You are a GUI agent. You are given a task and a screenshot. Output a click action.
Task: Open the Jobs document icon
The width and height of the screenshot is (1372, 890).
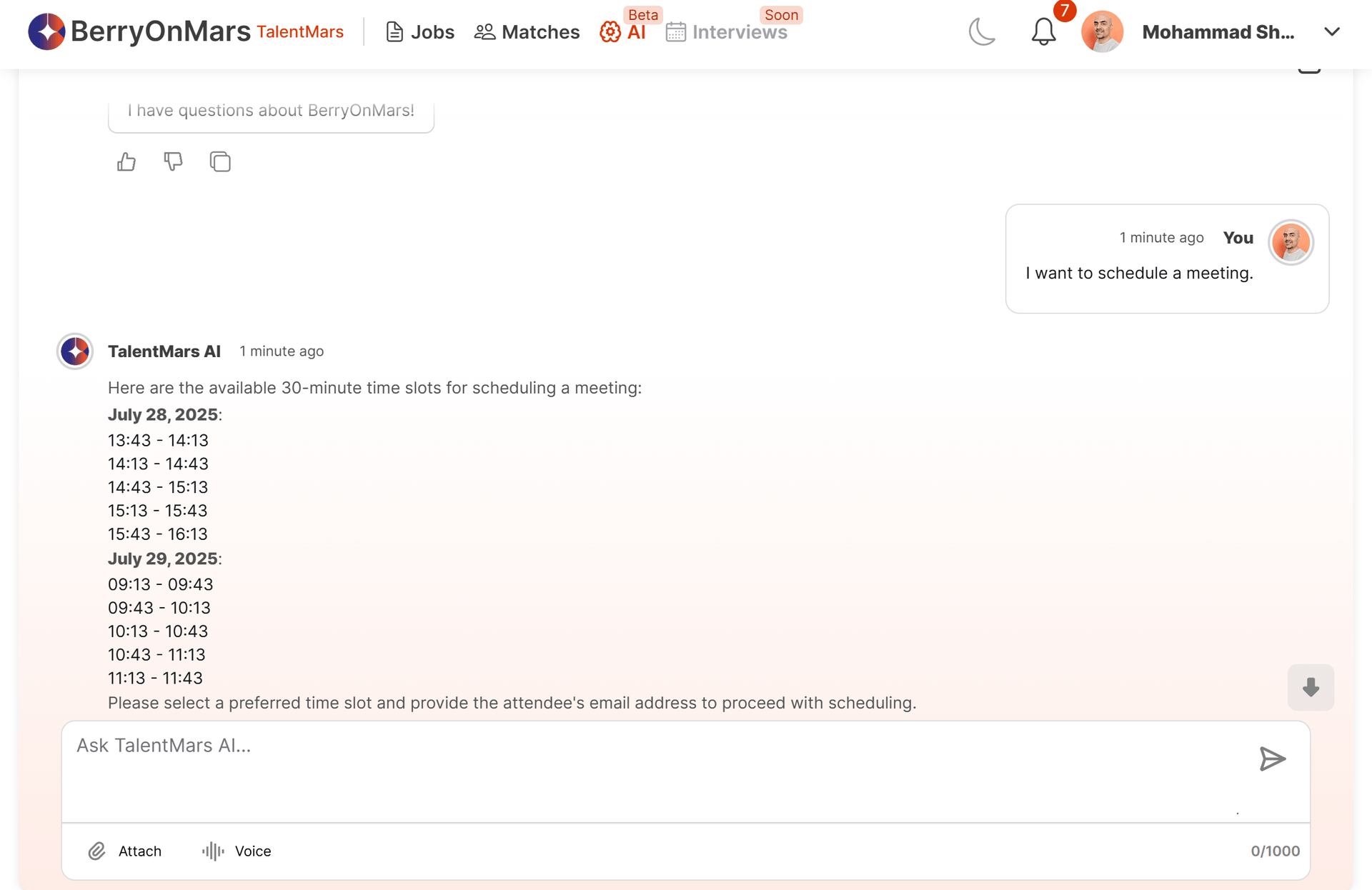394,31
